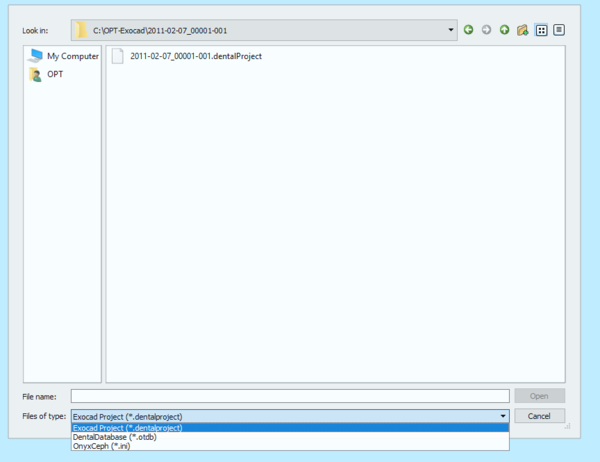Choose Exocad Project (*.dentalproject) option
The image size is (600, 462).
pos(290,428)
